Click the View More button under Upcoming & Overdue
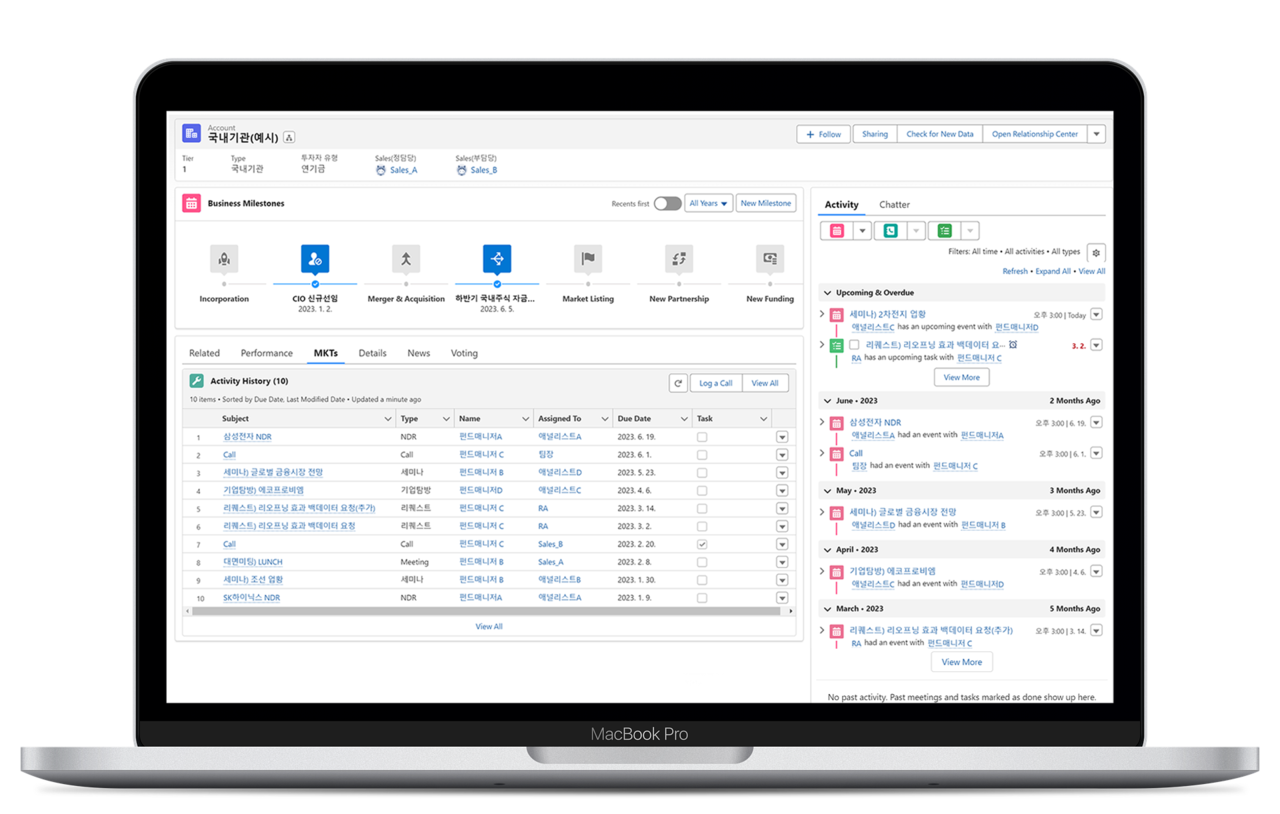 [x=962, y=377]
